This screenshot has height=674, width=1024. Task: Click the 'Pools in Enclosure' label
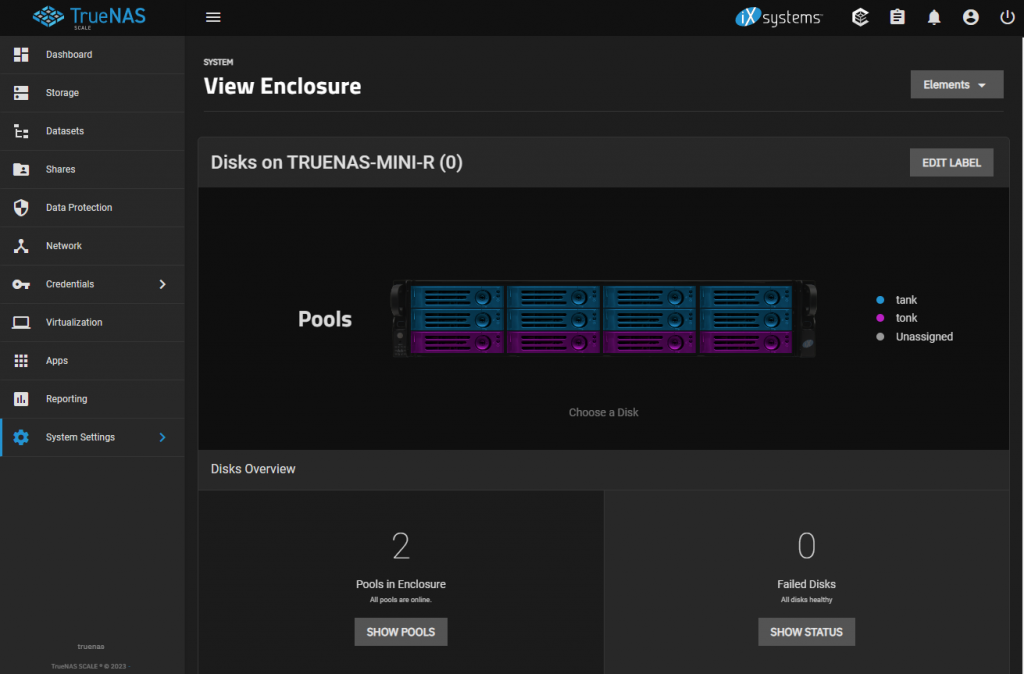pyautogui.click(x=401, y=585)
